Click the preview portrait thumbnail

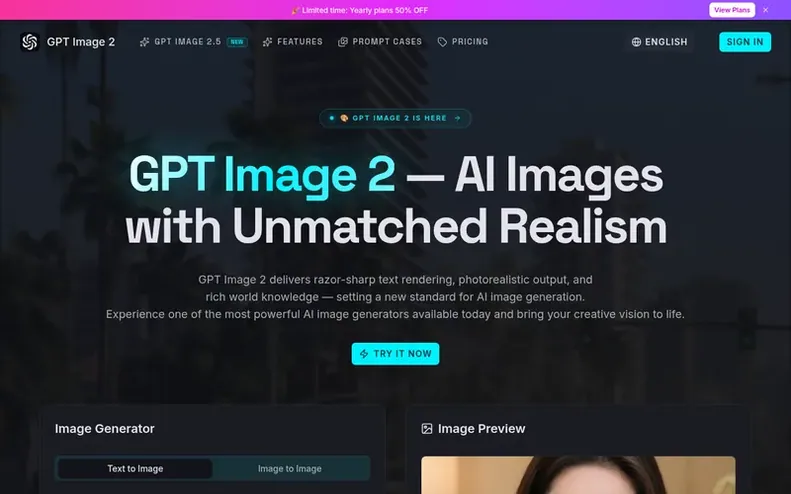coord(578,475)
